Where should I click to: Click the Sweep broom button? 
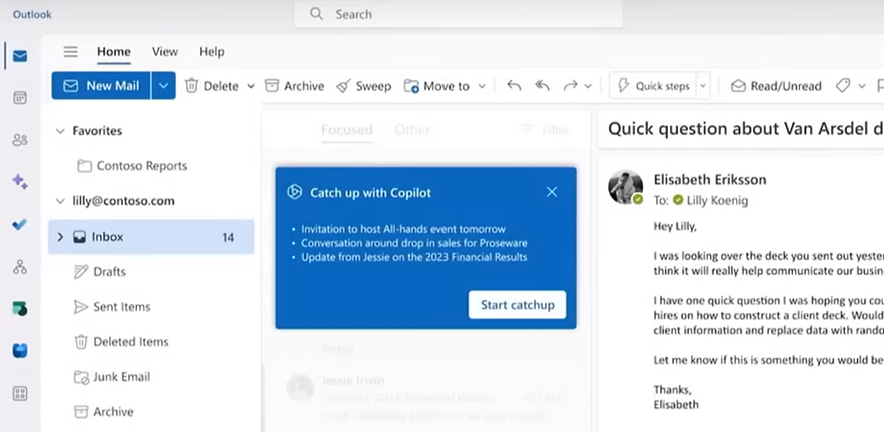364,86
